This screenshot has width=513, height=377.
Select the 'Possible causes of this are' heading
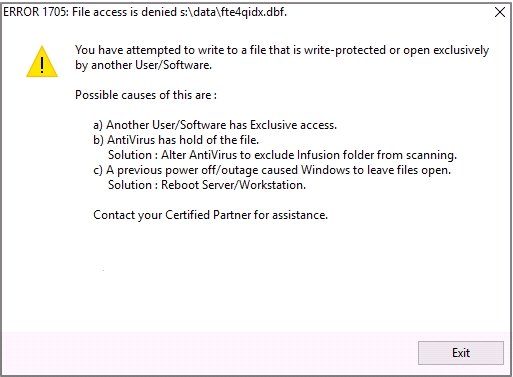146,95
